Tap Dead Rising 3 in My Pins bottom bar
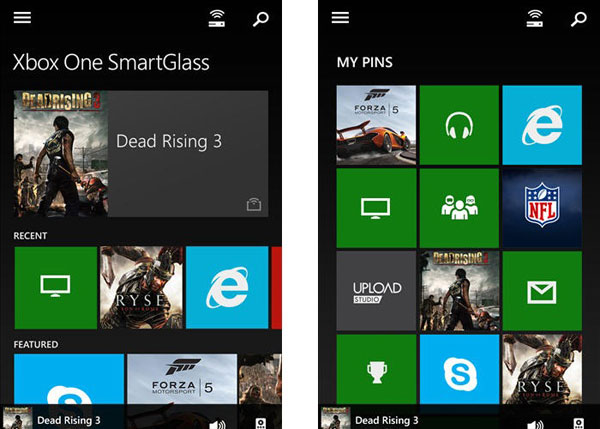 [387, 420]
